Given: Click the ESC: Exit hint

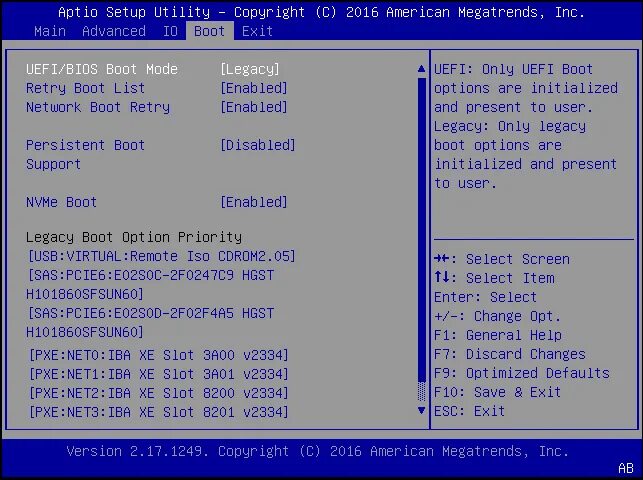Looking at the screenshot, I should 470,411.
